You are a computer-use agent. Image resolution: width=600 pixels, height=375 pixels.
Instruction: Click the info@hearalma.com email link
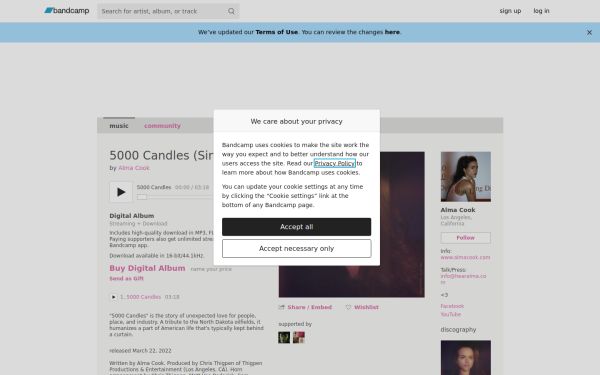click(x=463, y=279)
